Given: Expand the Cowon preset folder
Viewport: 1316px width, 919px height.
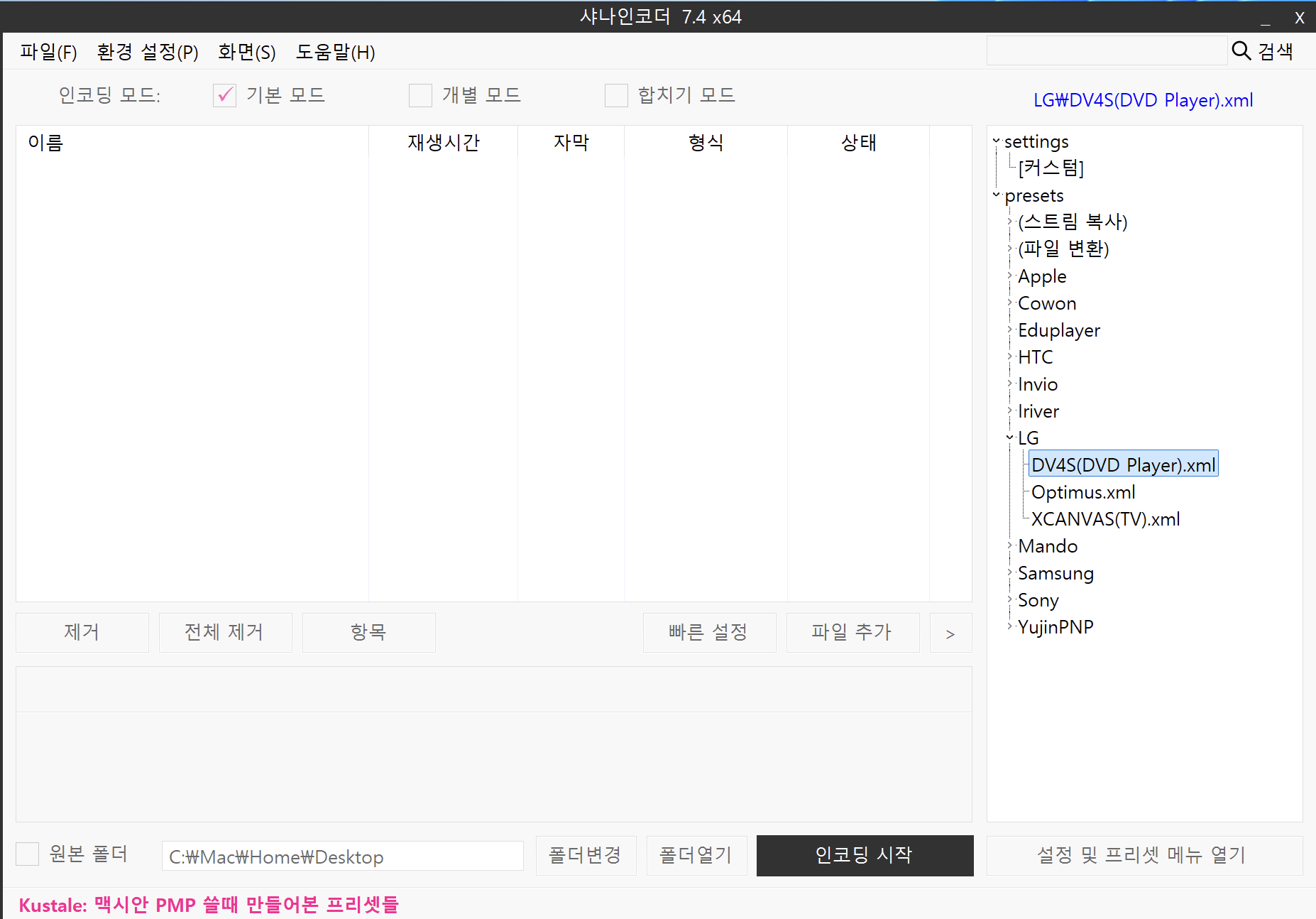Looking at the screenshot, I should (x=1009, y=303).
